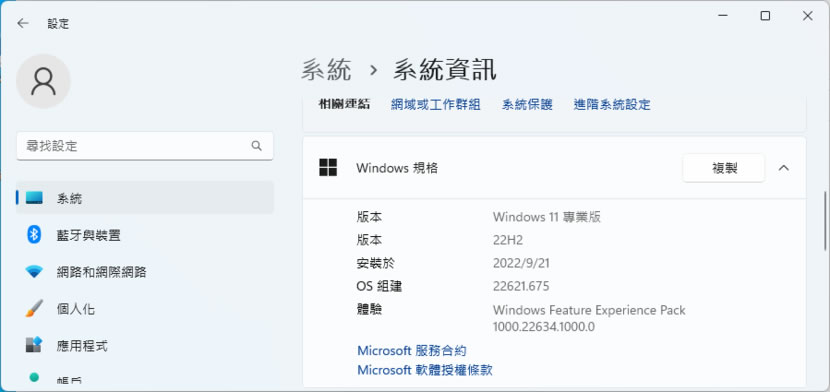Open 系統 in the sidebar
The width and height of the screenshot is (830, 392).
[145, 198]
